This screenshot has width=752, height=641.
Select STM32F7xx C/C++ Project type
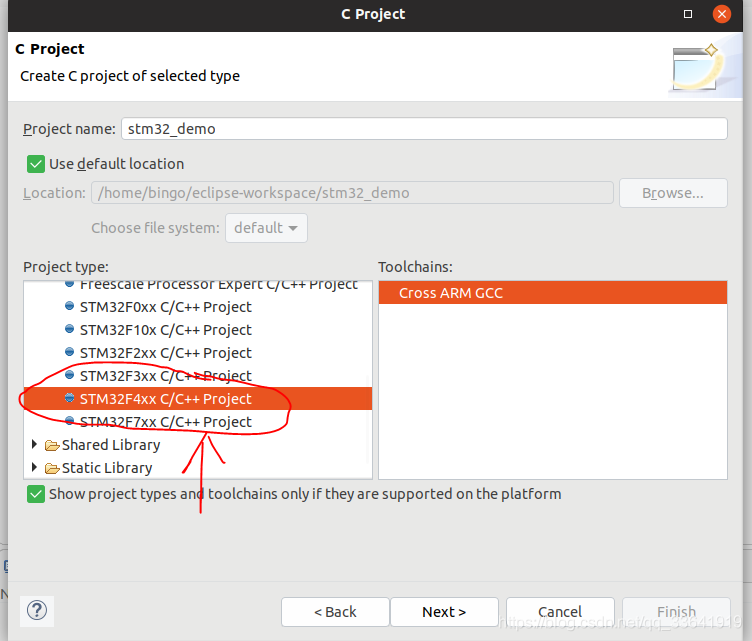[165, 422]
